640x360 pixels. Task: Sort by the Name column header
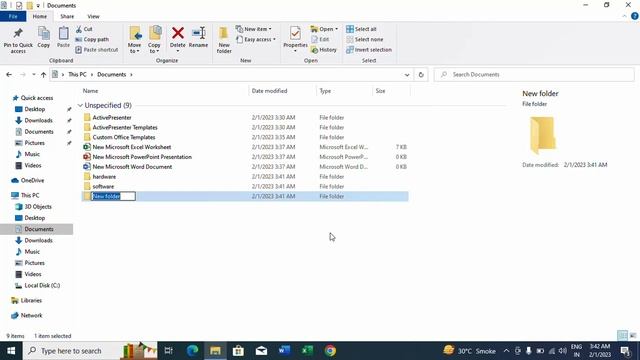click(165, 91)
